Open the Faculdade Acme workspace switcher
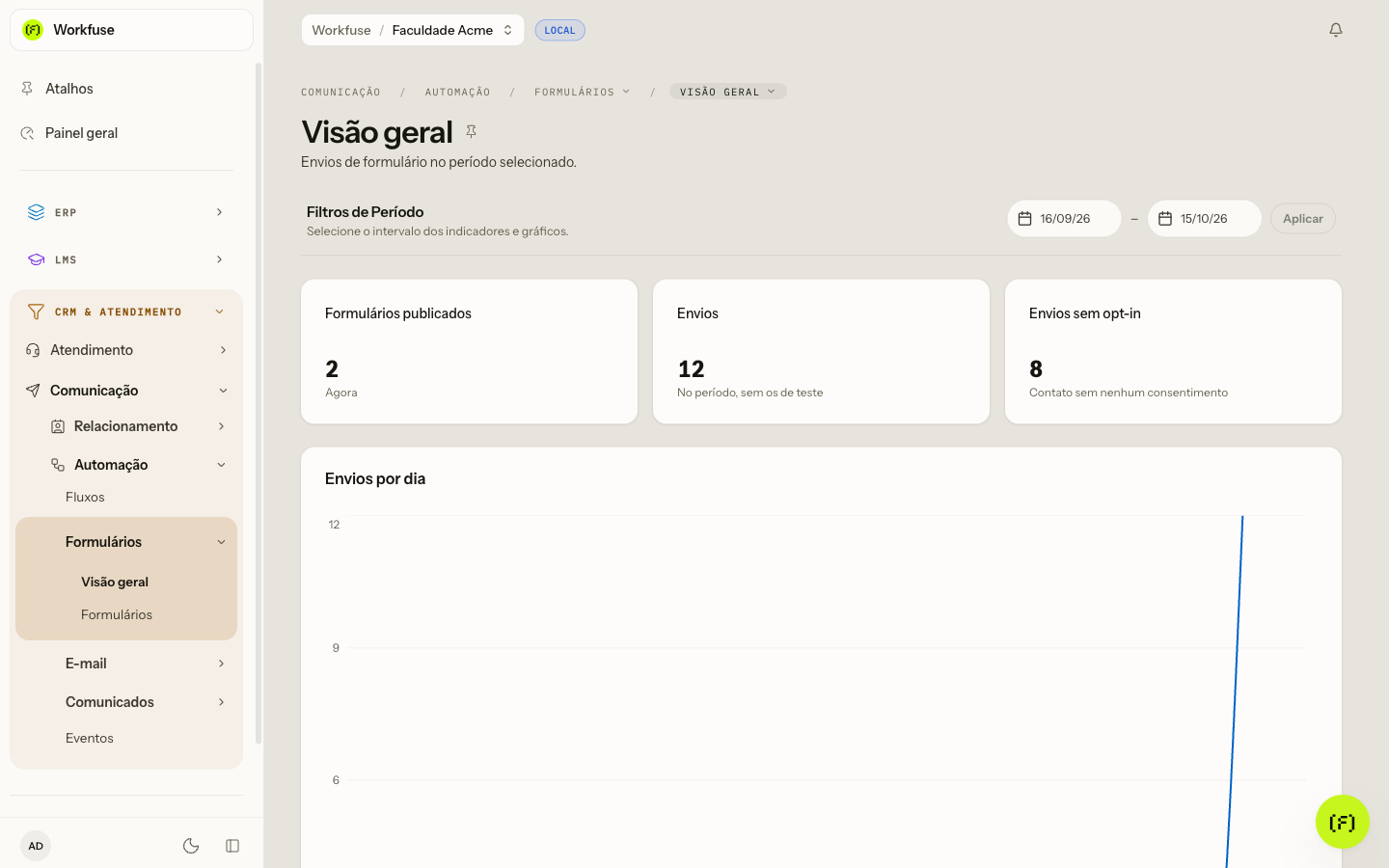 click(413, 30)
